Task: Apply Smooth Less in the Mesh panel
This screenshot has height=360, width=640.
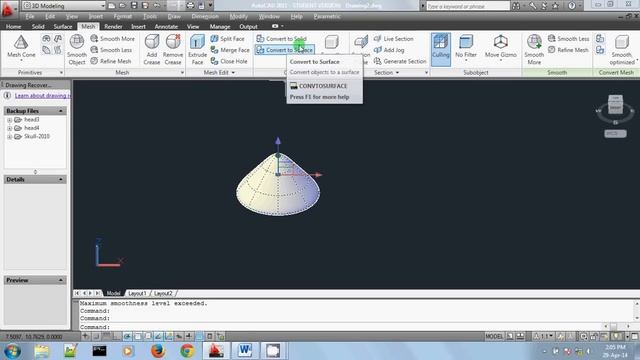Action: 111,50
